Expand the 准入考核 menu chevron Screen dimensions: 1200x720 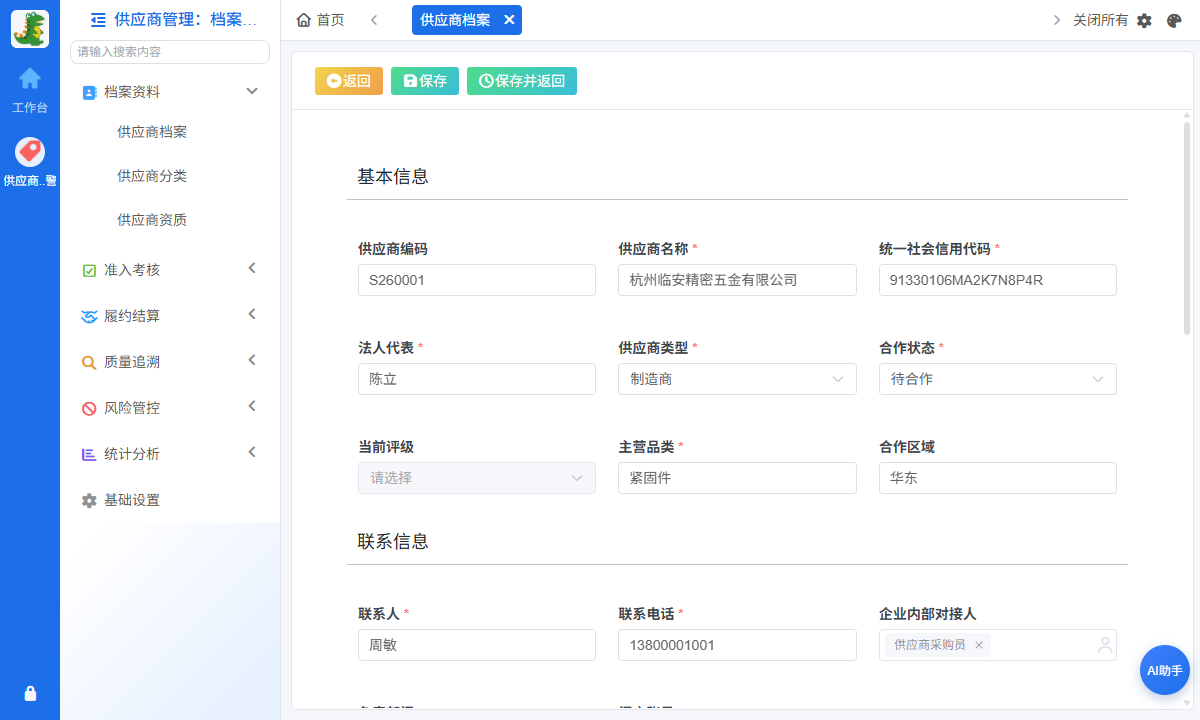point(252,268)
